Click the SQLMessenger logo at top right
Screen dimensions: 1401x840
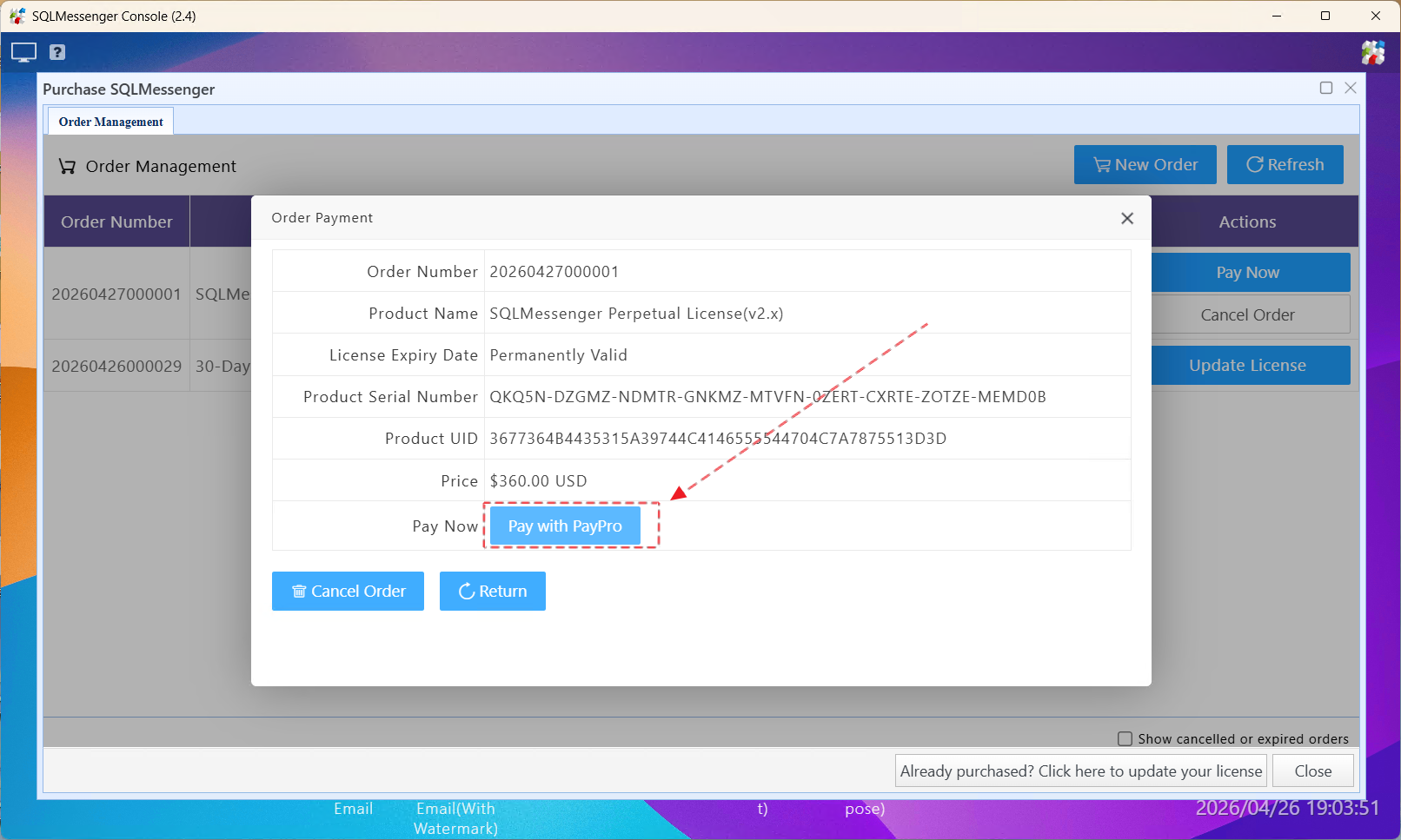(1373, 52)
